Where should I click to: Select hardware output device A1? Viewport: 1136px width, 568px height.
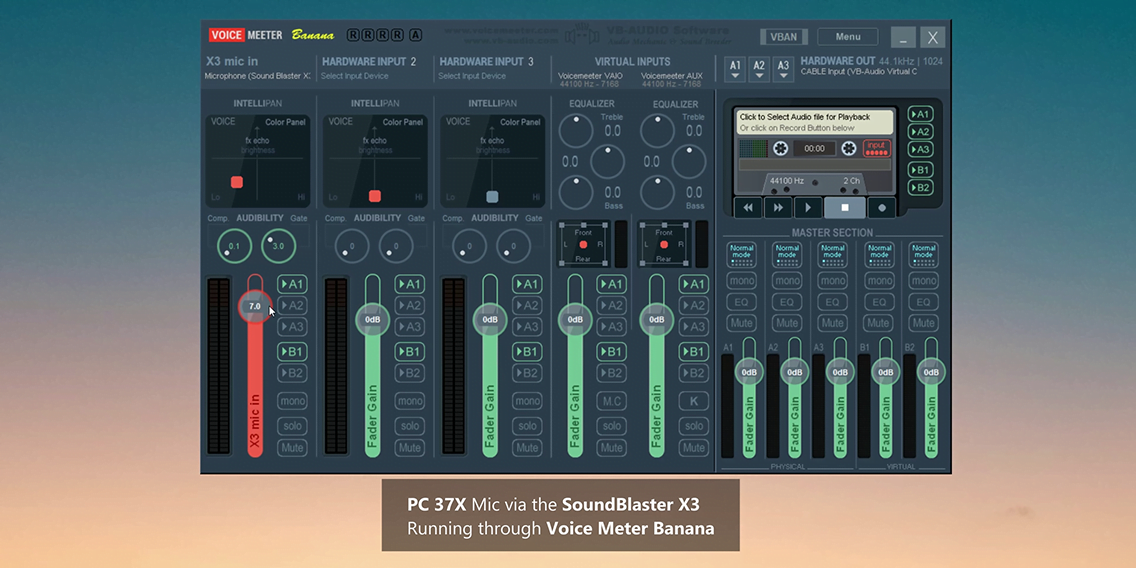click(735, 69)
